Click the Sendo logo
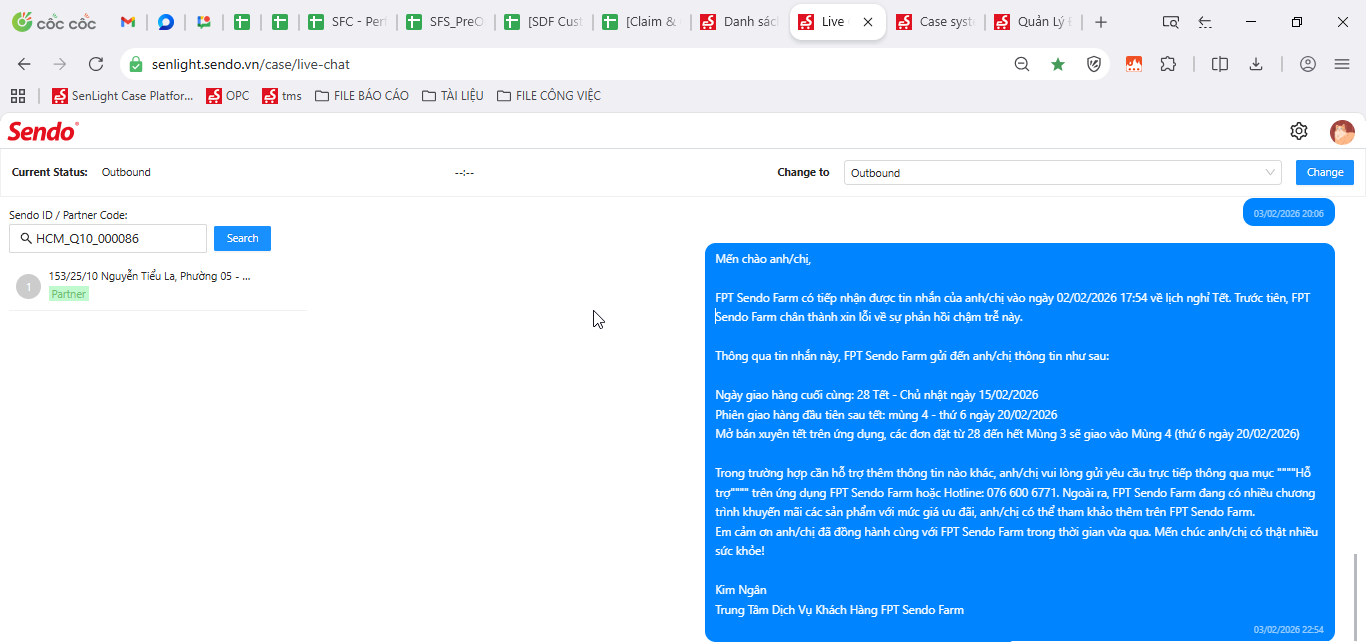Screen dimensions: 1366x643 (x=43, y=131)
